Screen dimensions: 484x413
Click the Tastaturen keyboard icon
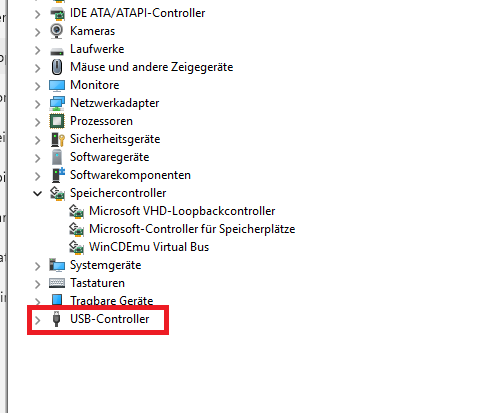tap(57, 283)
